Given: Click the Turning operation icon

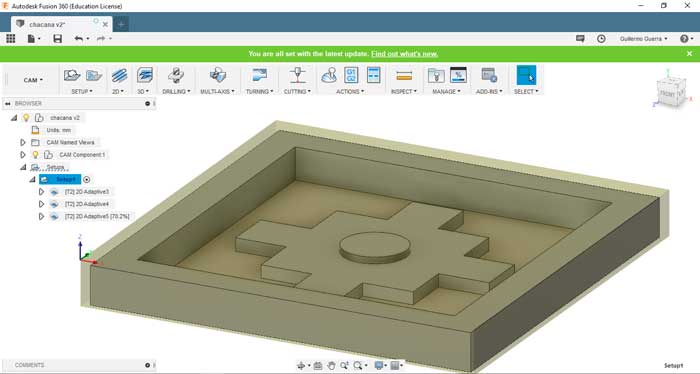Looking at the screenshot, I should tap(259, 75).
